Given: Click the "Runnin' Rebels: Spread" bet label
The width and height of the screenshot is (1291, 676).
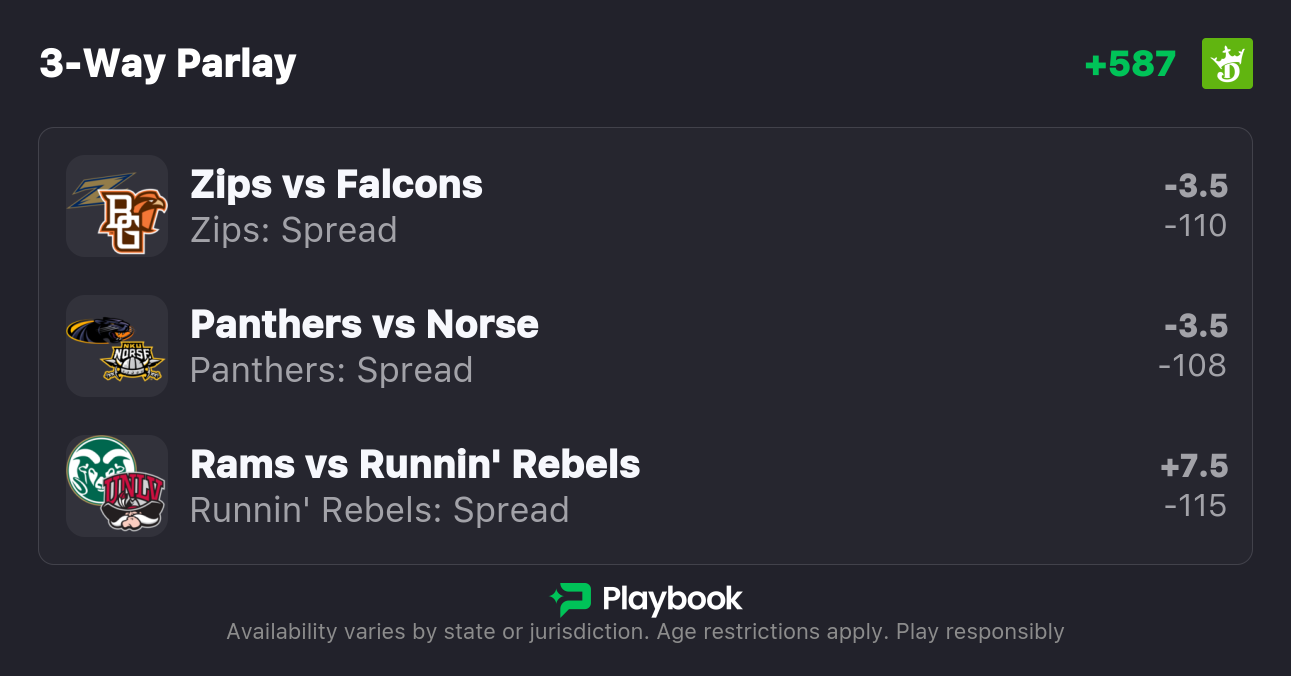Looking at the screenshot, I should (379, 510).
